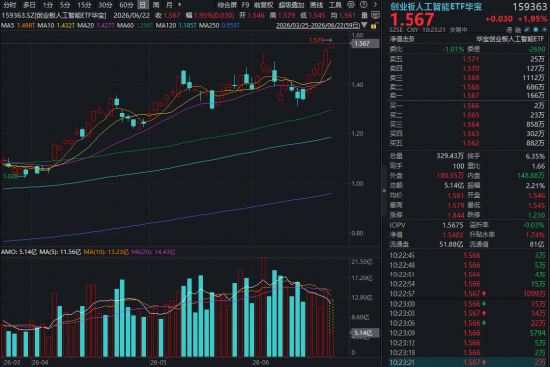
Task: Collapse the right panel using the splitter arrow
Action: pos(384,191)
